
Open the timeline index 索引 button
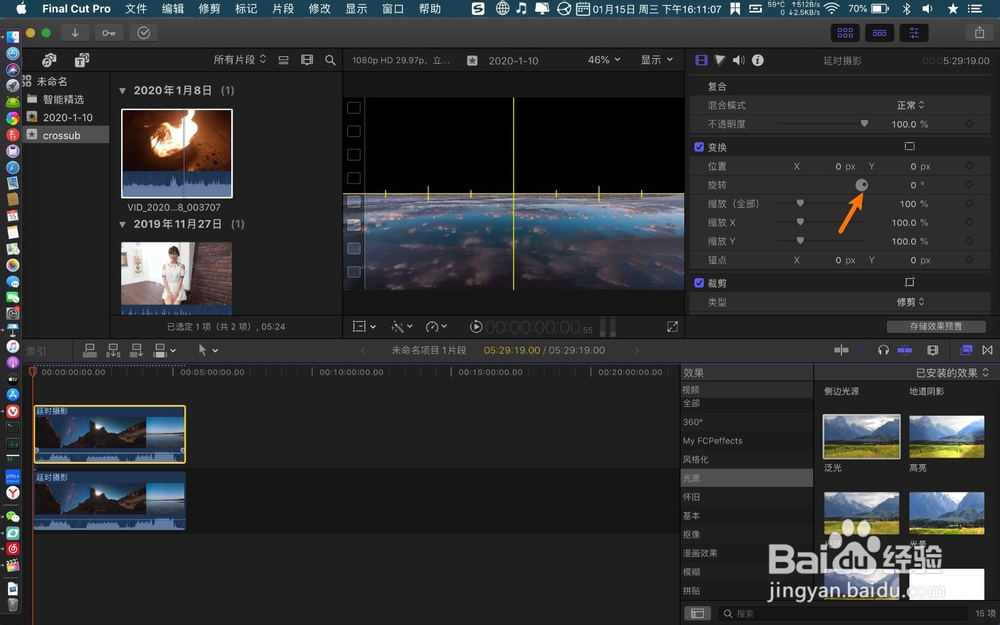pyautogui.click(x=38, y=350)
